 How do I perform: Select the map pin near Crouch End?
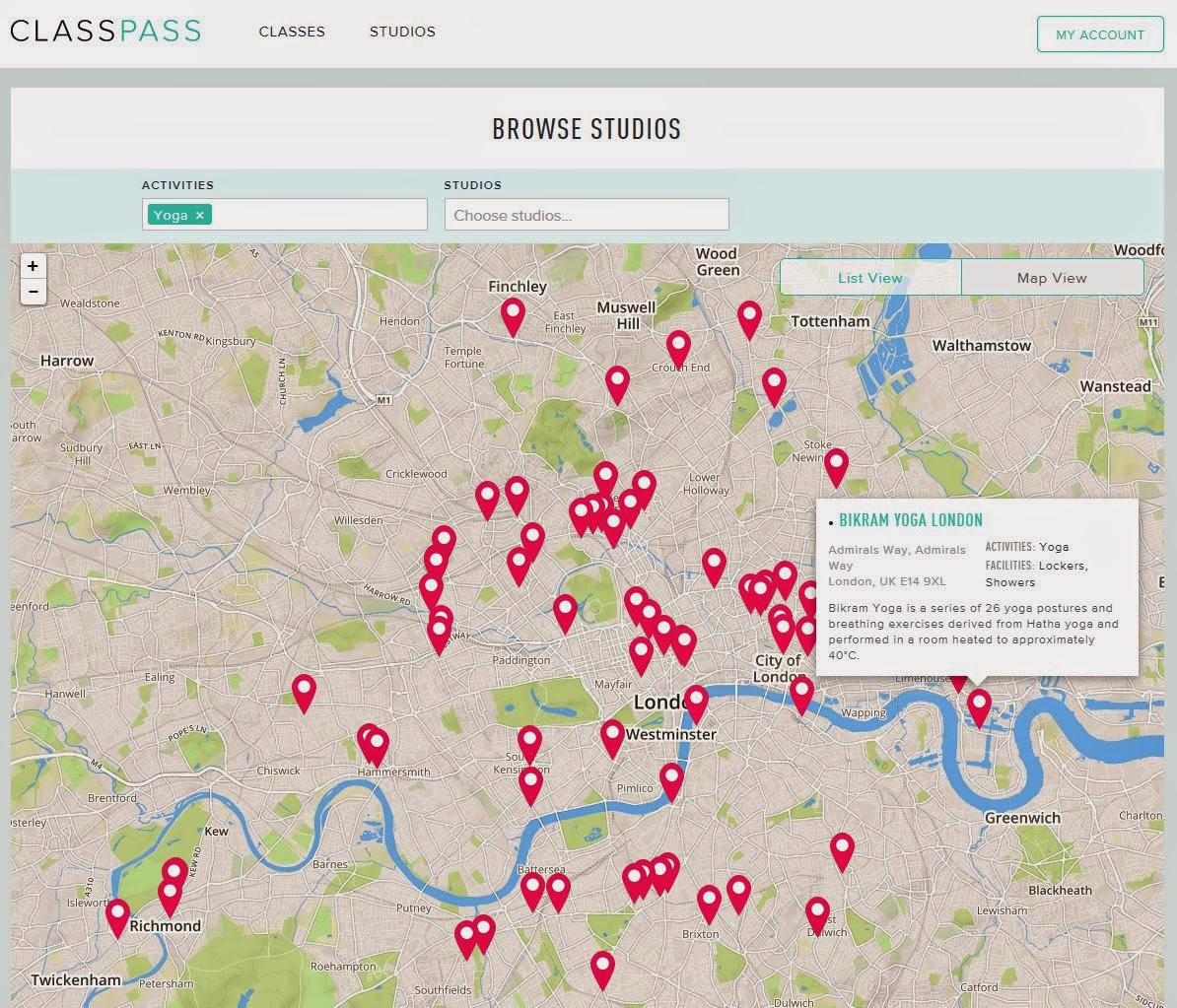pyautogui.click(x=678, y=347)
